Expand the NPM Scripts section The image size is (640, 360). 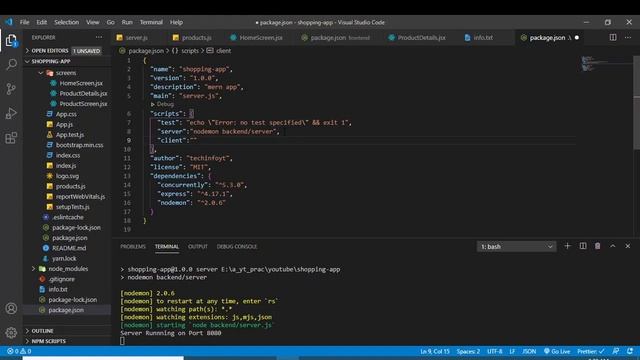click(x=67, y=341)
